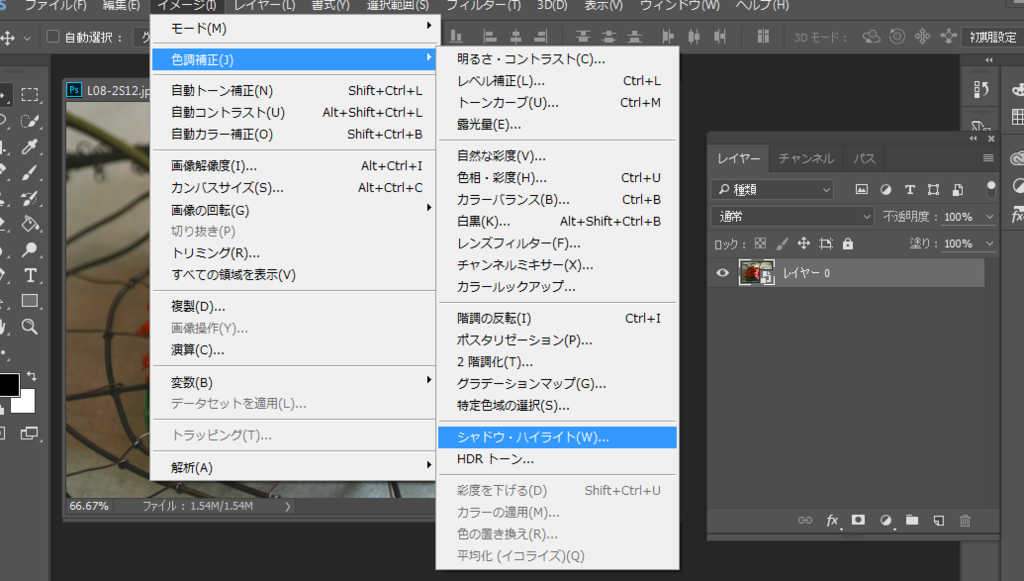Screen dimensions: 1024x581
Task: Create new fill or adjustment layer
Action: tap(886, 520)
